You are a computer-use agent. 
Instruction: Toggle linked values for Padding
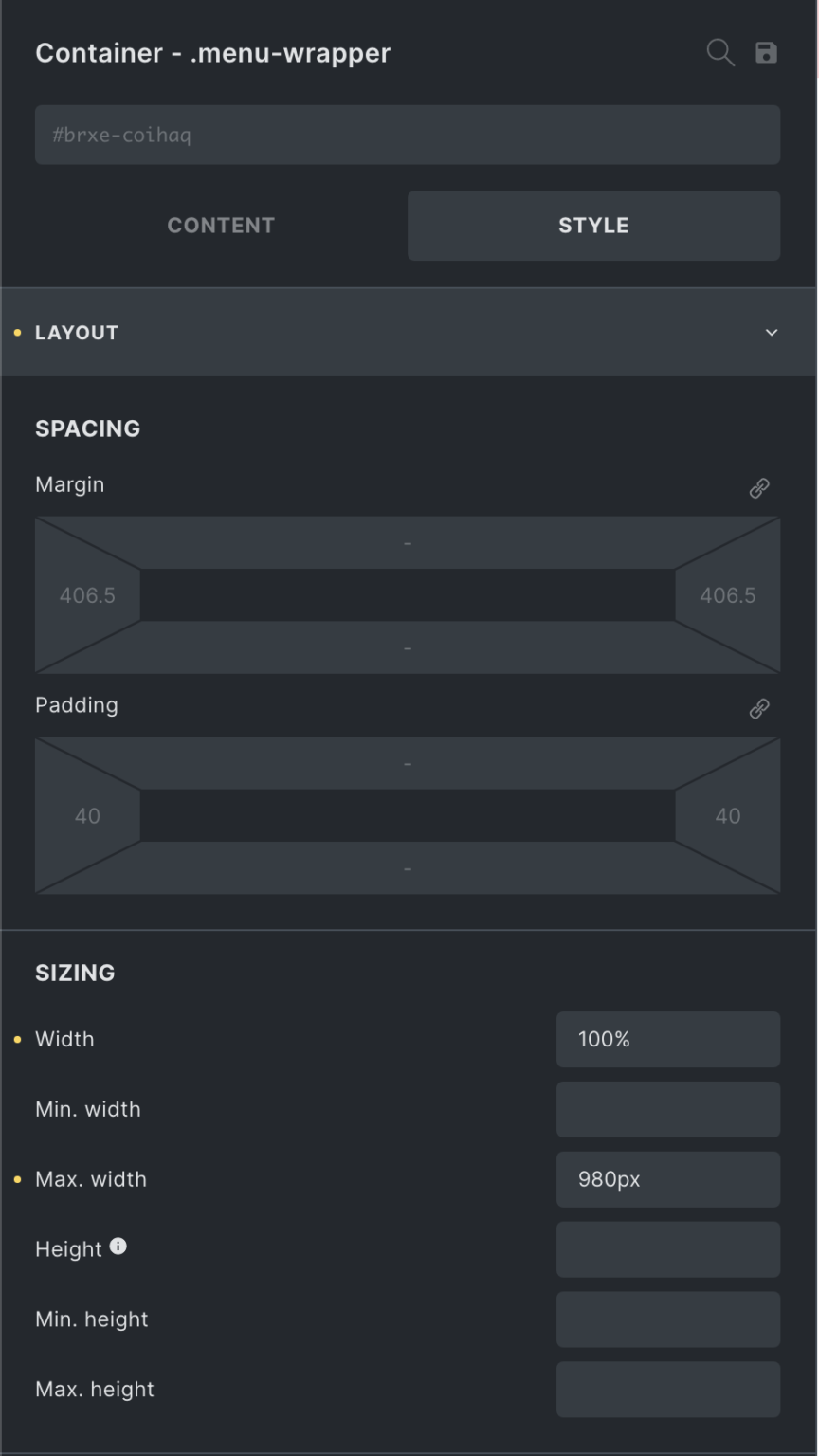758,708
